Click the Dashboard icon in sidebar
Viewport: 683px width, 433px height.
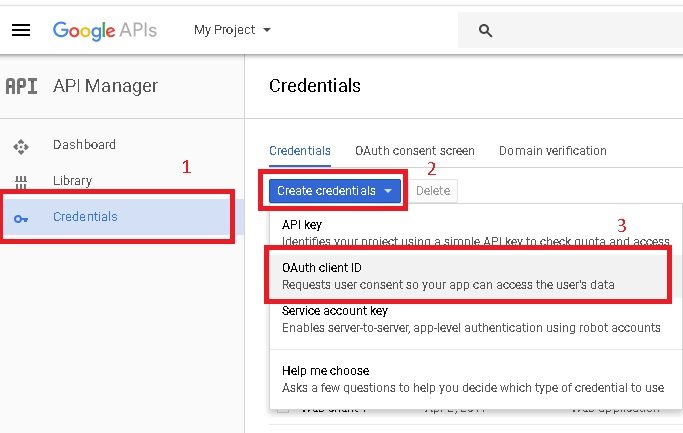click(x=21, y=146)
